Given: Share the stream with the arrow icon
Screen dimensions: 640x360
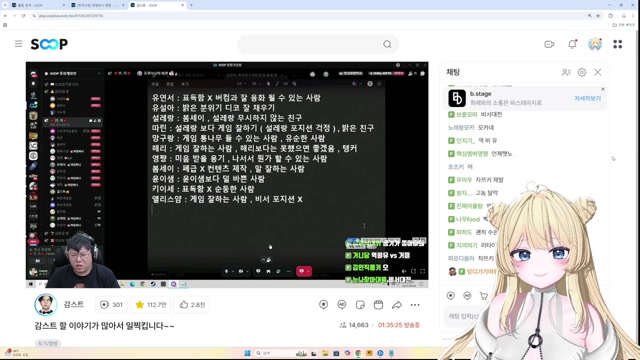Looking at the screenshot, I should [x=397, y=304].
